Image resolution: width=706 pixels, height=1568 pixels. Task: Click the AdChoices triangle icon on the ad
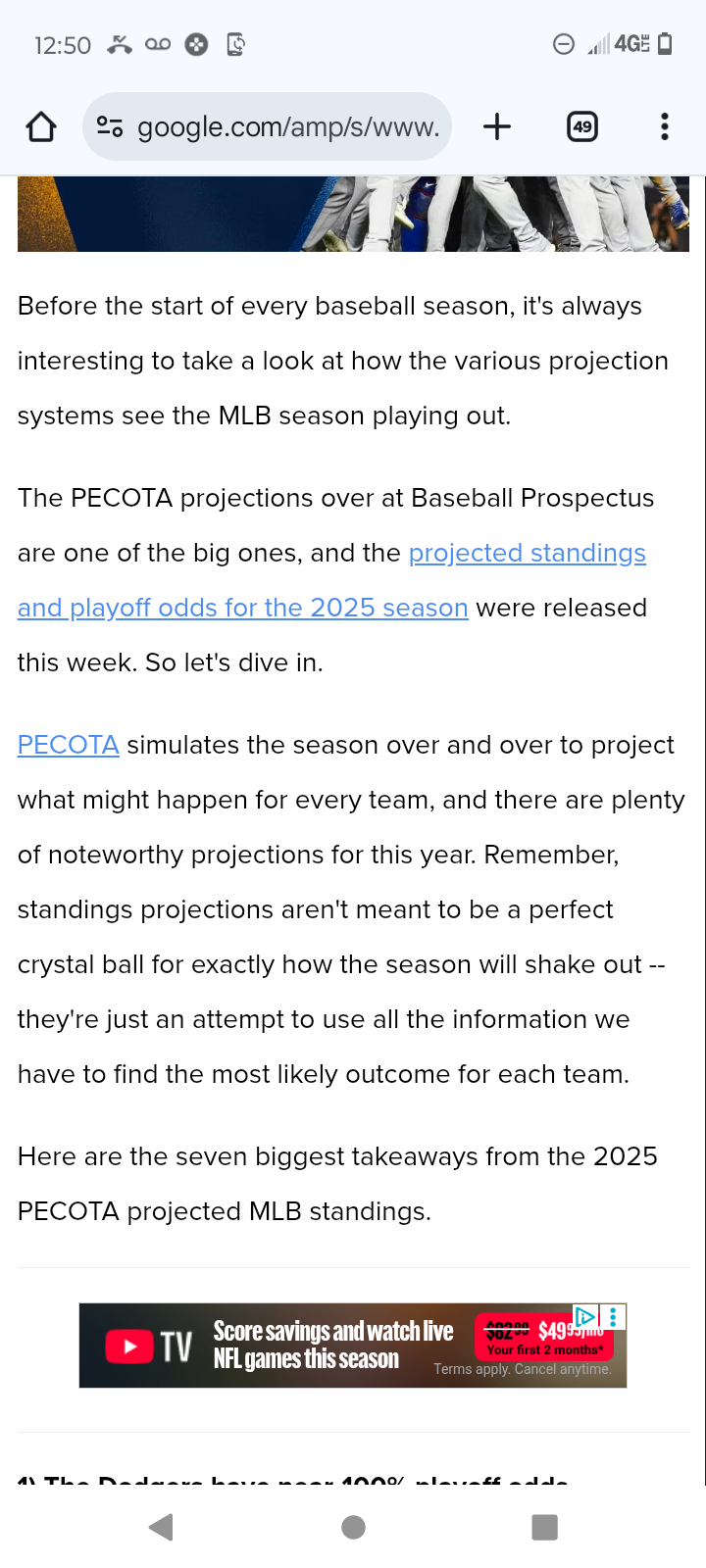[x=585, y=1316]
